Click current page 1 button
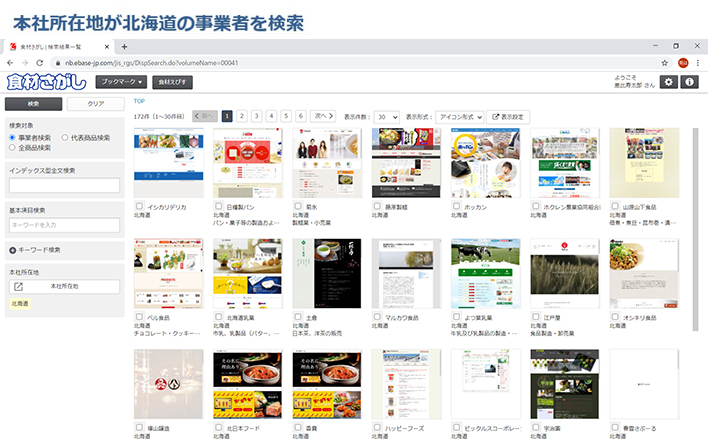 227,117
